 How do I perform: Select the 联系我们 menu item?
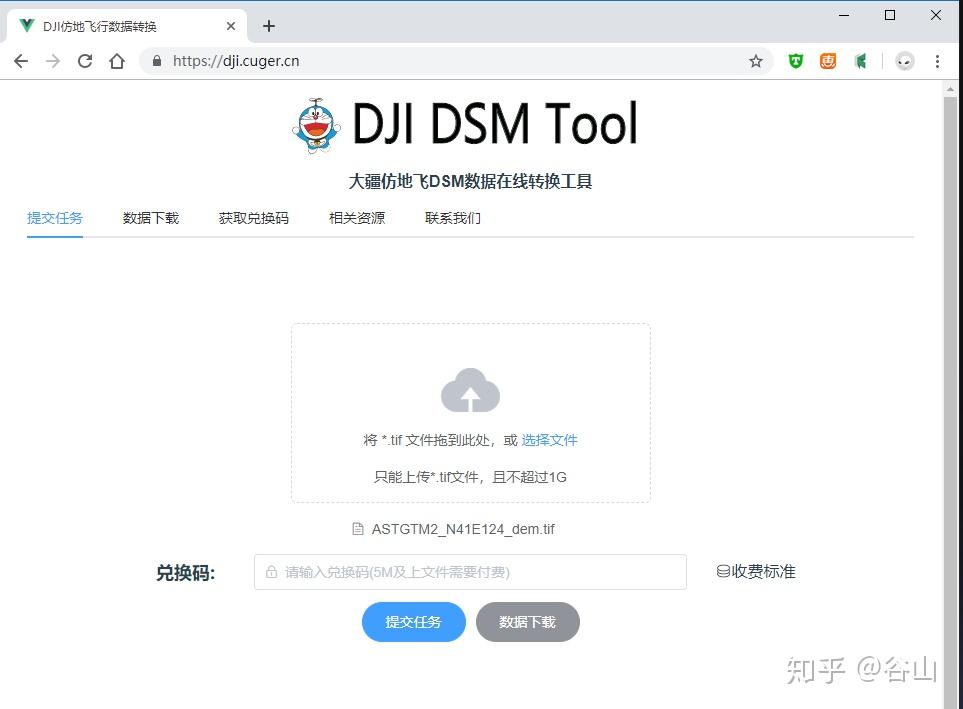[451, 217]
